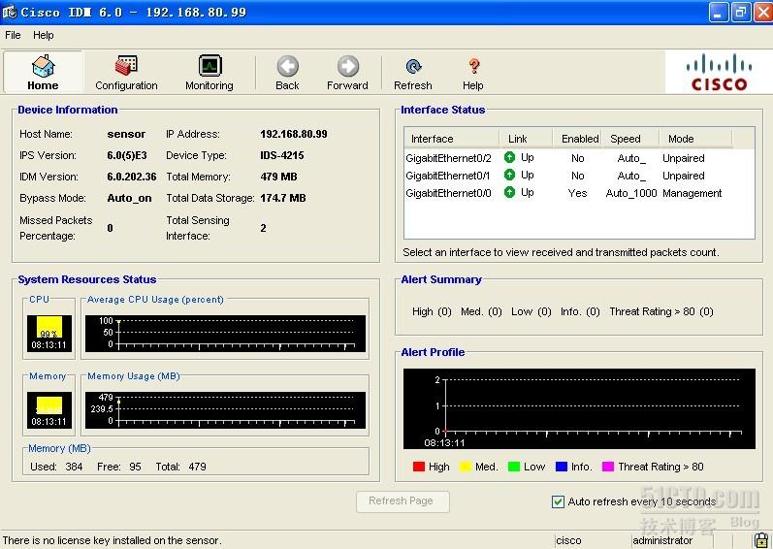Open the Help menu
The height and width of the screenshot is (549, 773).
tap(43, 35)
